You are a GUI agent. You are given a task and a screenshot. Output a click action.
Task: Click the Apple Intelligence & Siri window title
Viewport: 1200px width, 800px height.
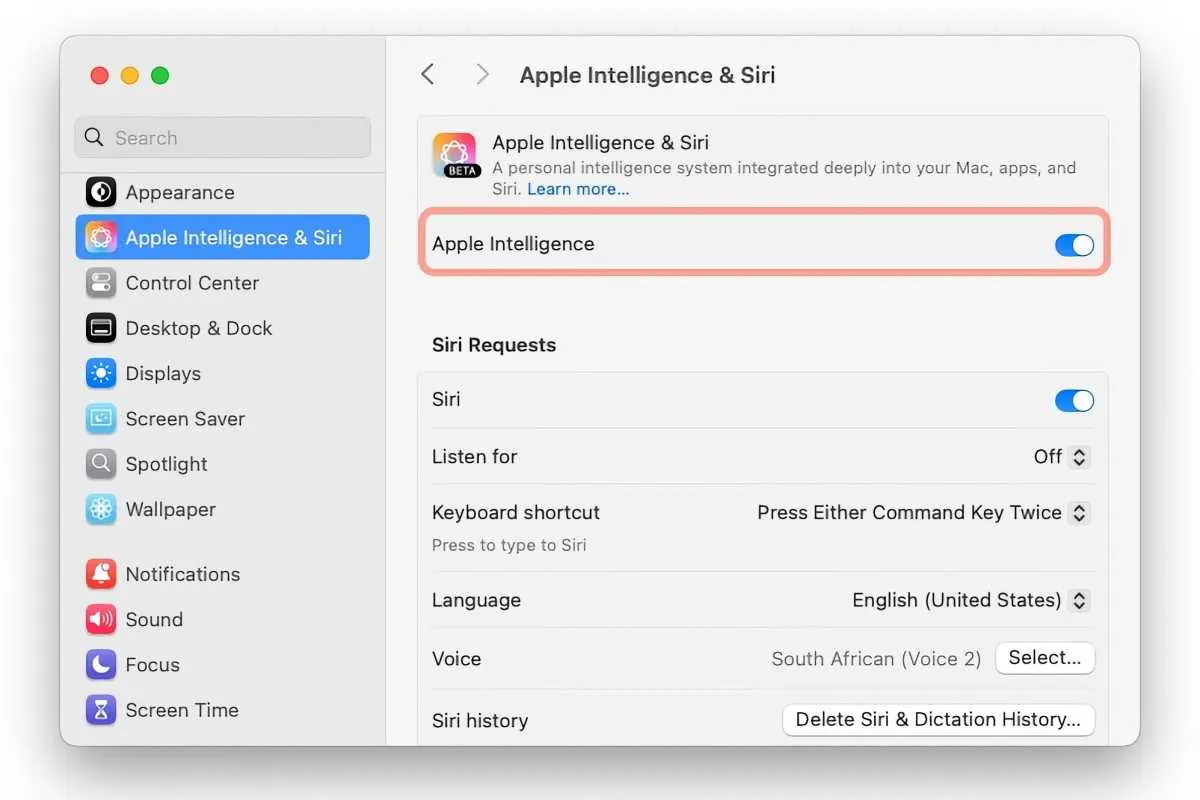pos(648,75)
